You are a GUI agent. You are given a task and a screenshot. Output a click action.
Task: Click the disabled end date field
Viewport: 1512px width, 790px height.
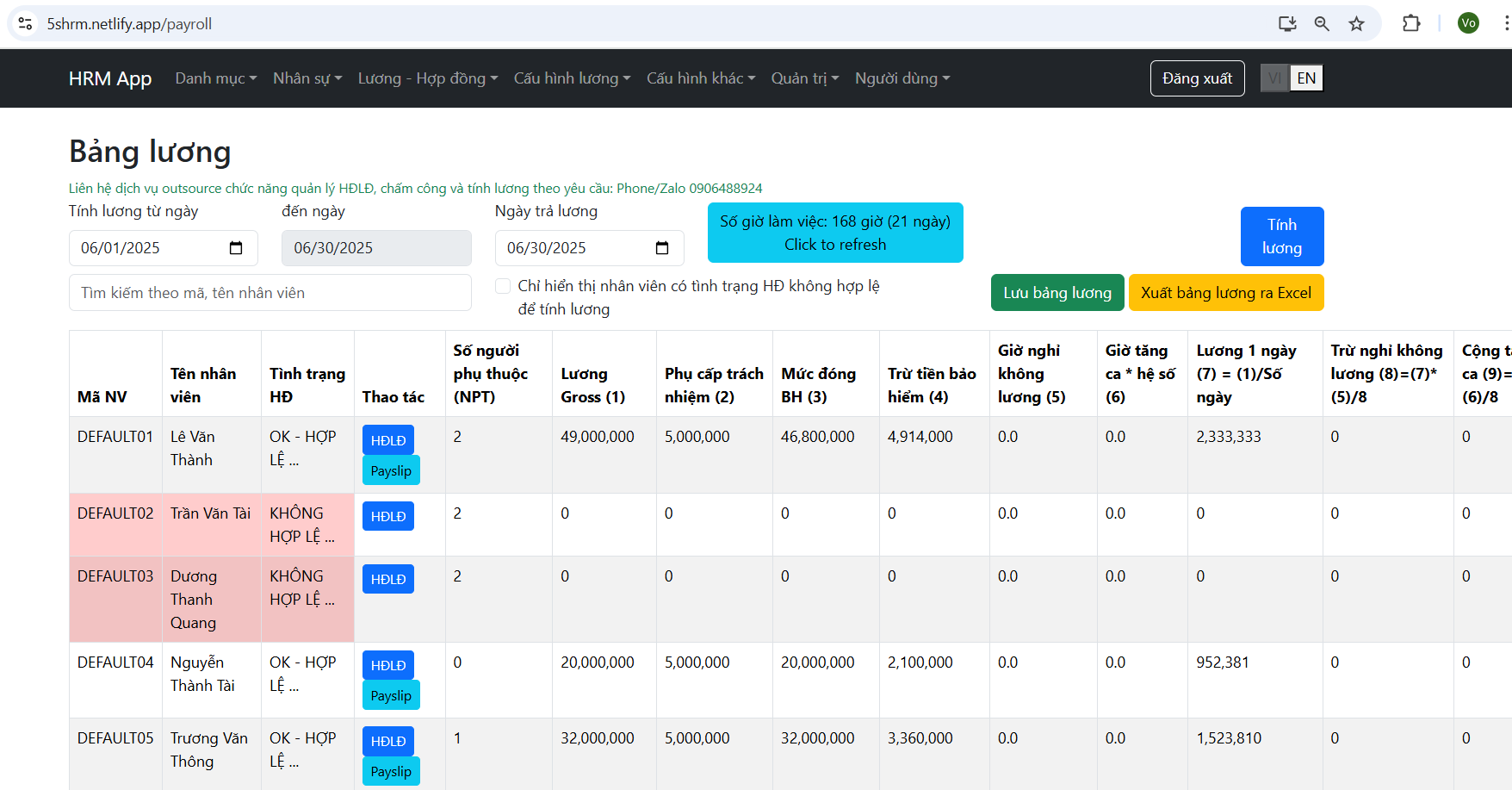376,248
